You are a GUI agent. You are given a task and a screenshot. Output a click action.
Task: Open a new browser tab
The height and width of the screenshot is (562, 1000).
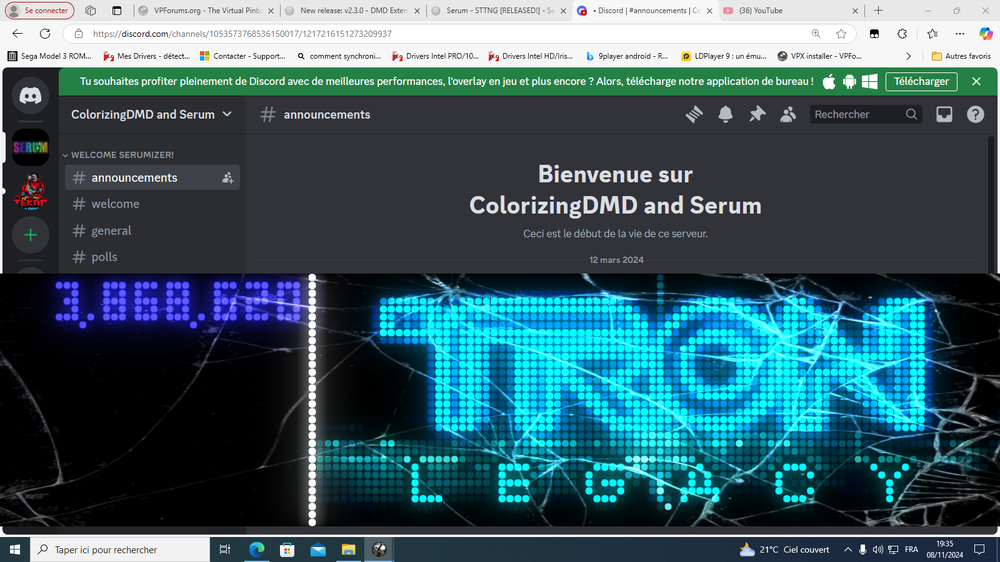tap(878, 10)
